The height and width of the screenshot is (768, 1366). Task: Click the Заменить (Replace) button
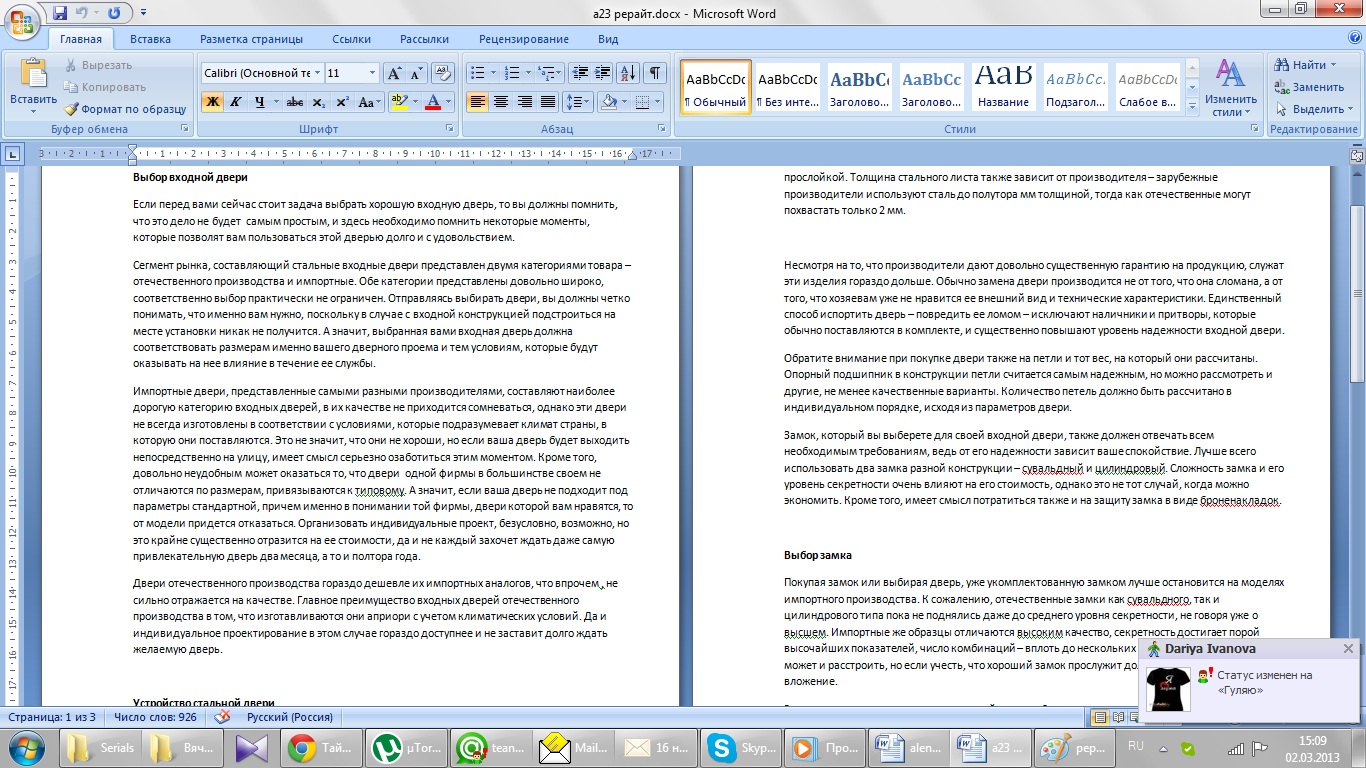click(x=1308, y=87)
